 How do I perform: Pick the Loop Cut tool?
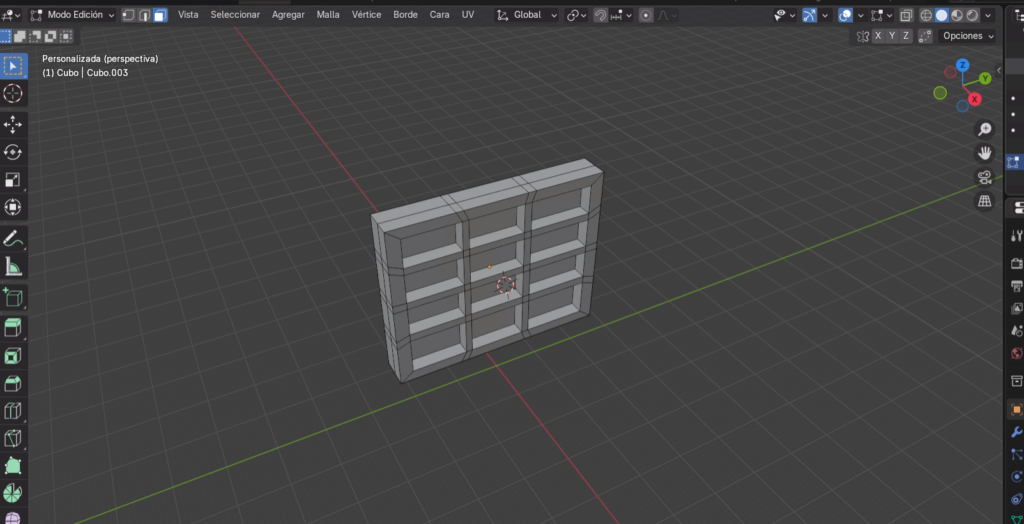coord(13,411)
